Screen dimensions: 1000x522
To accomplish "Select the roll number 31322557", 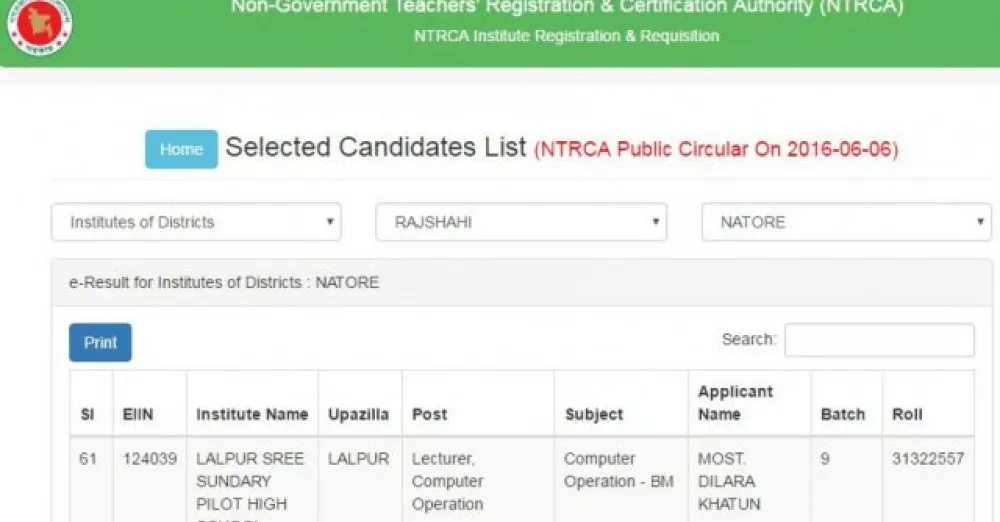I will point(928,459).
